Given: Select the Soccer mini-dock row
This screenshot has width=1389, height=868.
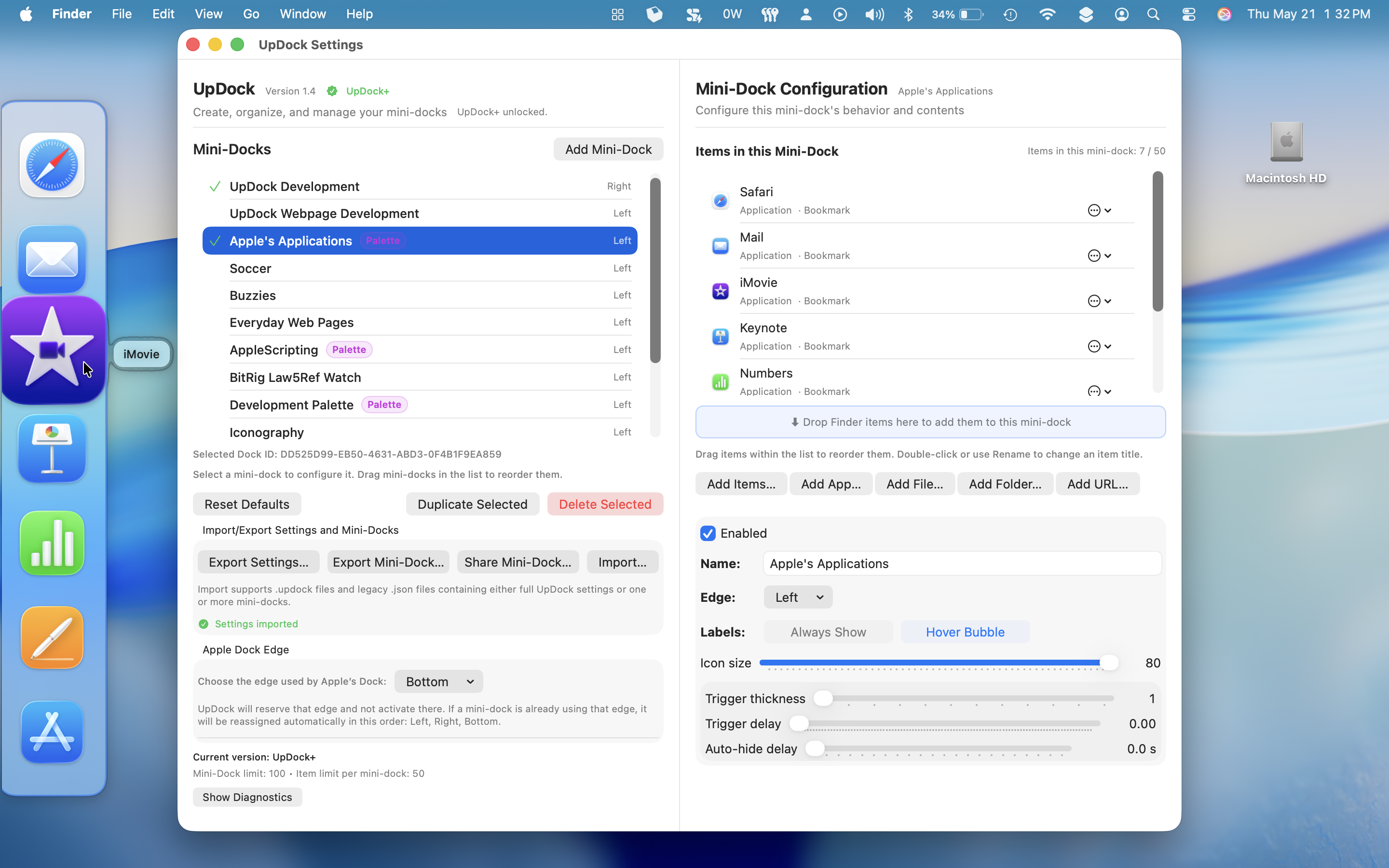Looking at the screenshot, I should tap(420, 268).
